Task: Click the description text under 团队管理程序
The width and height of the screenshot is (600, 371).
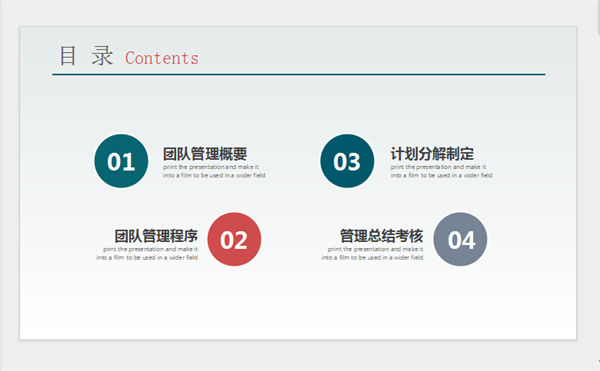Action: (147, 253)
